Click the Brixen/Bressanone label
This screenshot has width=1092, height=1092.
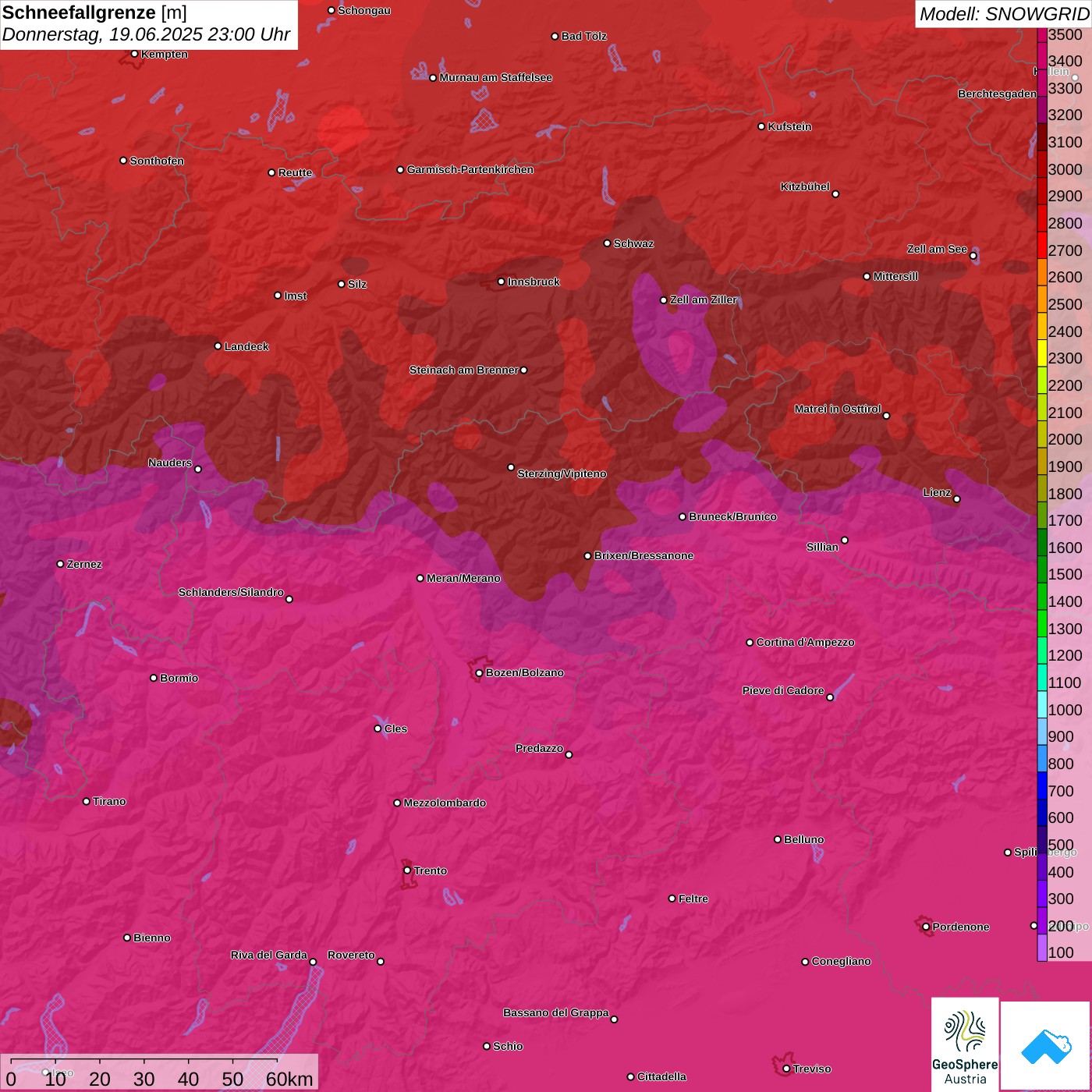pos(643,555)
